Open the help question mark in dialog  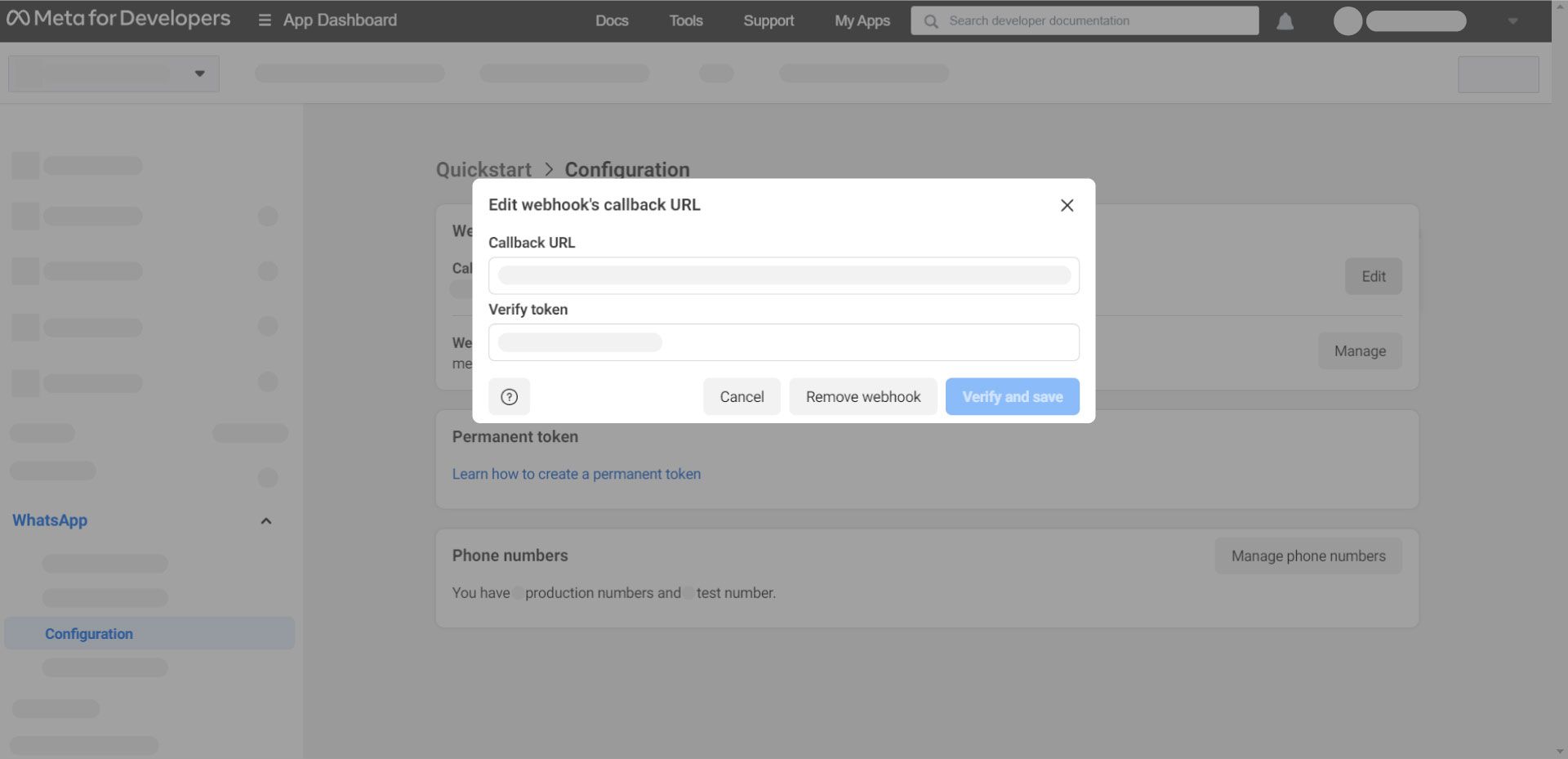coord(509,396)
